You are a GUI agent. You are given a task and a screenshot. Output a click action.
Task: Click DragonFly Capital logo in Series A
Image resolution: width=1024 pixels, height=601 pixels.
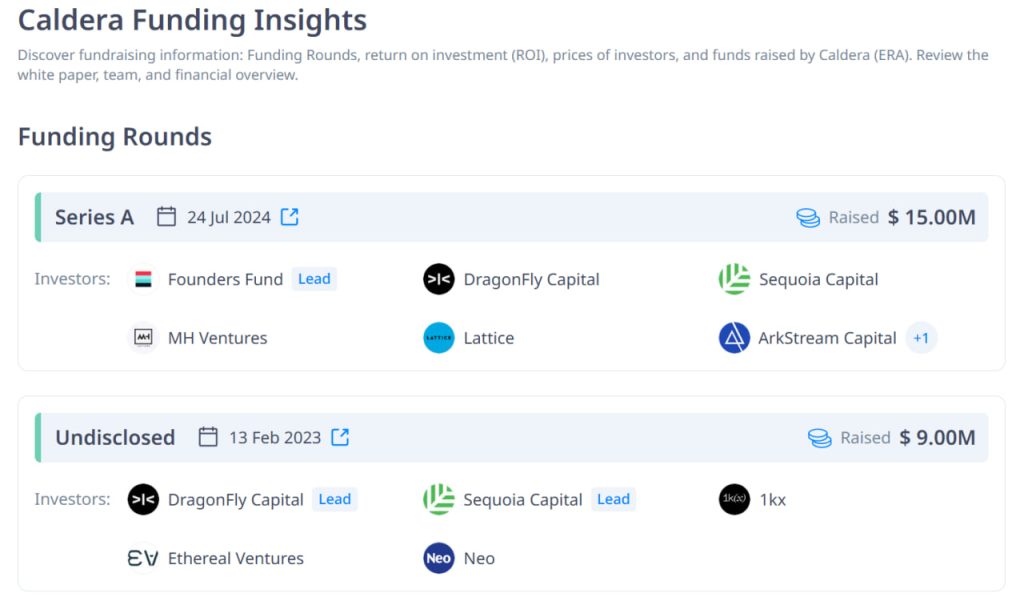pos(439,279)
